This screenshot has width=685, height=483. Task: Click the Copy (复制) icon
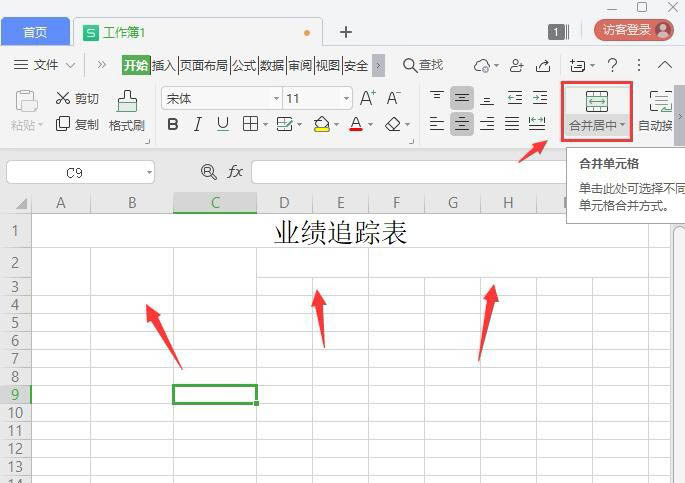[x=63, y=124]
